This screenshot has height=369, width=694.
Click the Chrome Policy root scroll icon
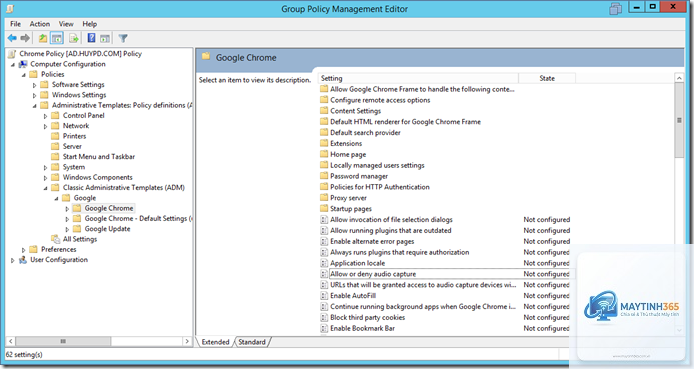pos(12,54)
